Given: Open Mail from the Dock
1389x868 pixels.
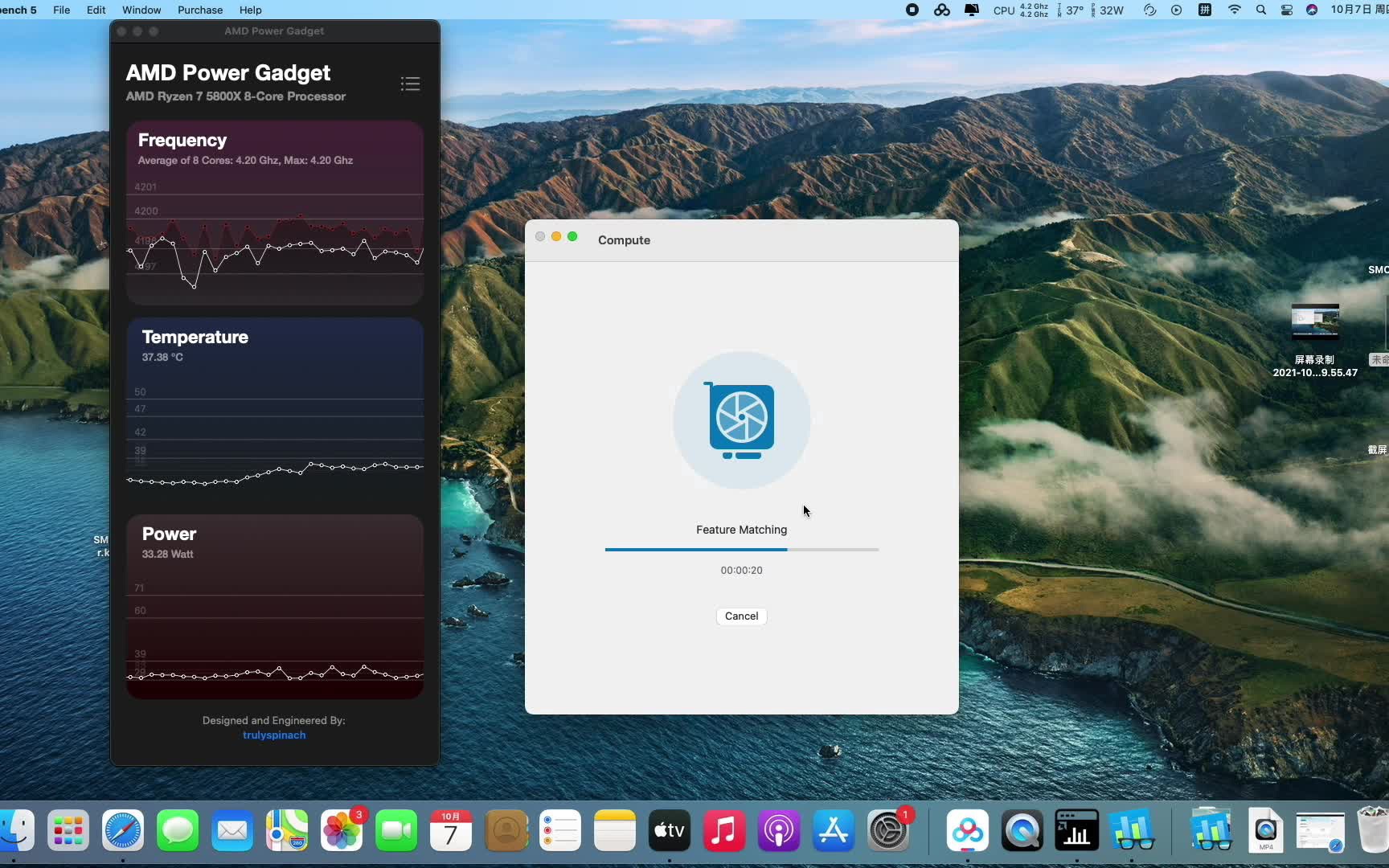Looking at the screenshot, I should tap(232, 830).
